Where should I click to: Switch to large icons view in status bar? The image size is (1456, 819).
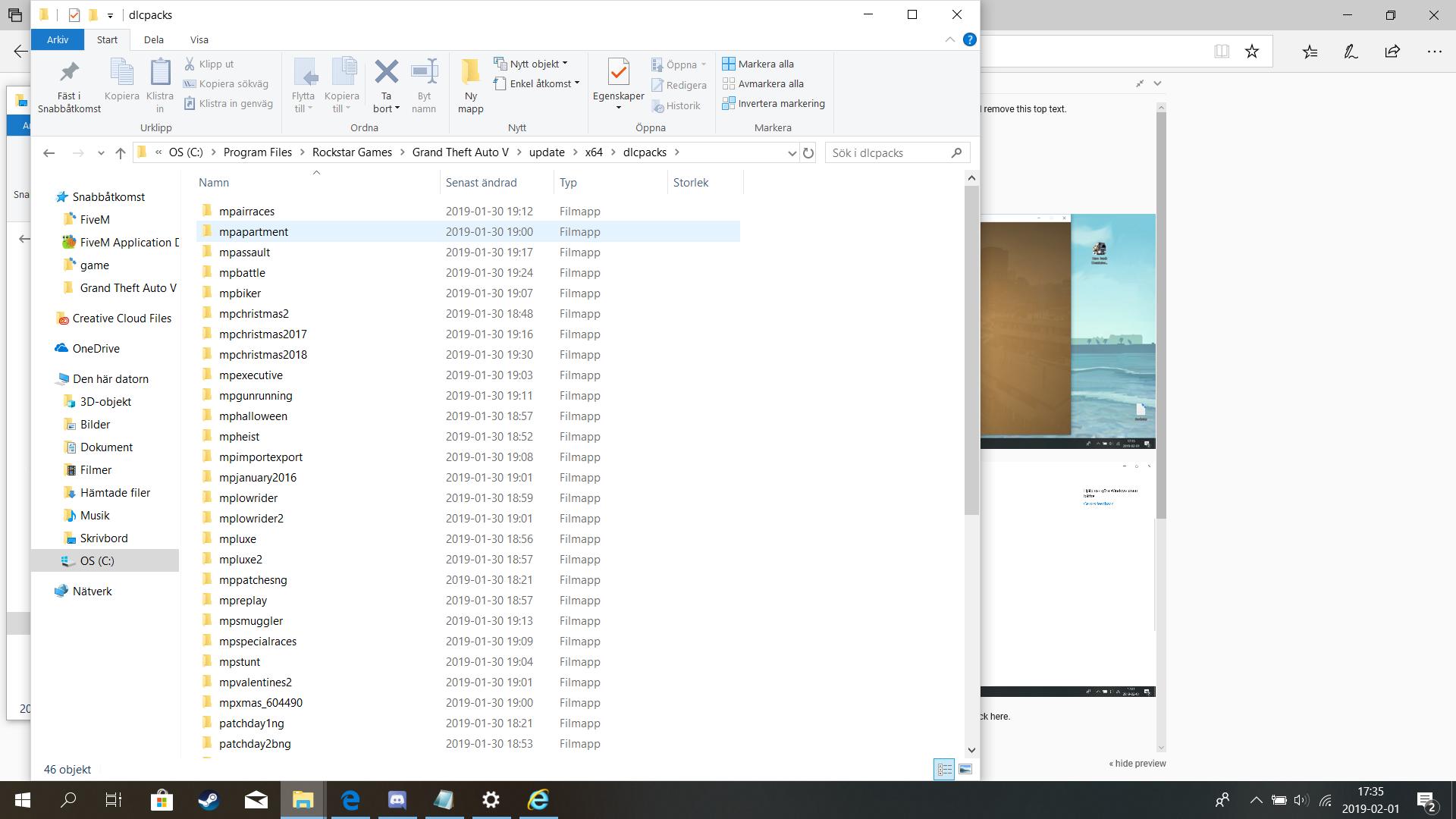click(x=965, y=769)
